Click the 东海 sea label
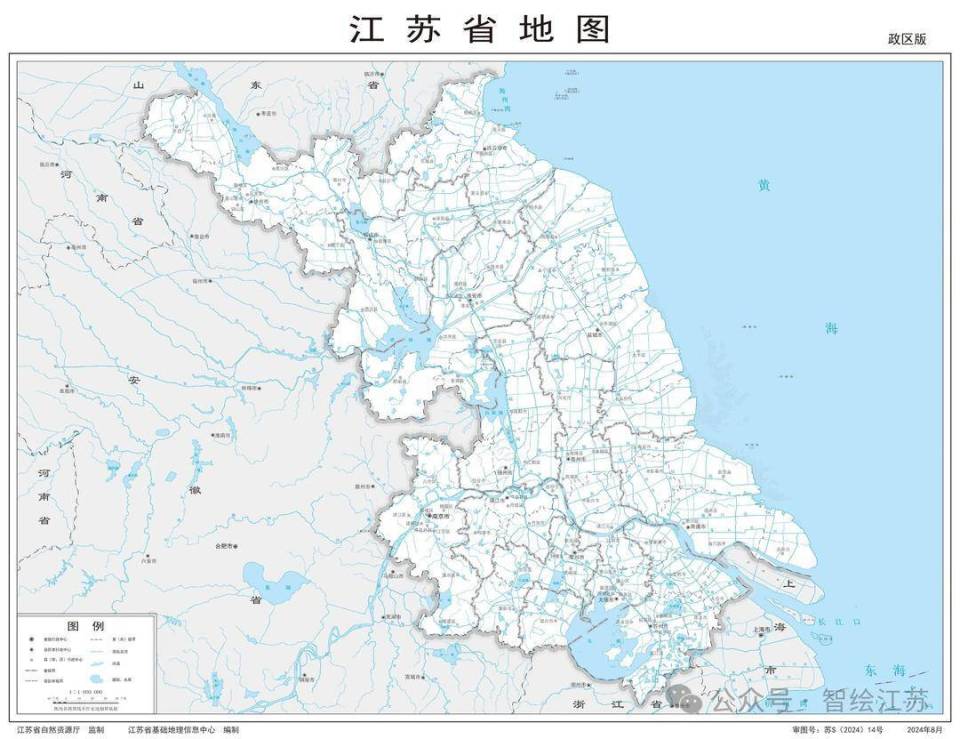This screenshot has width=960, height=739. [885, 670]
